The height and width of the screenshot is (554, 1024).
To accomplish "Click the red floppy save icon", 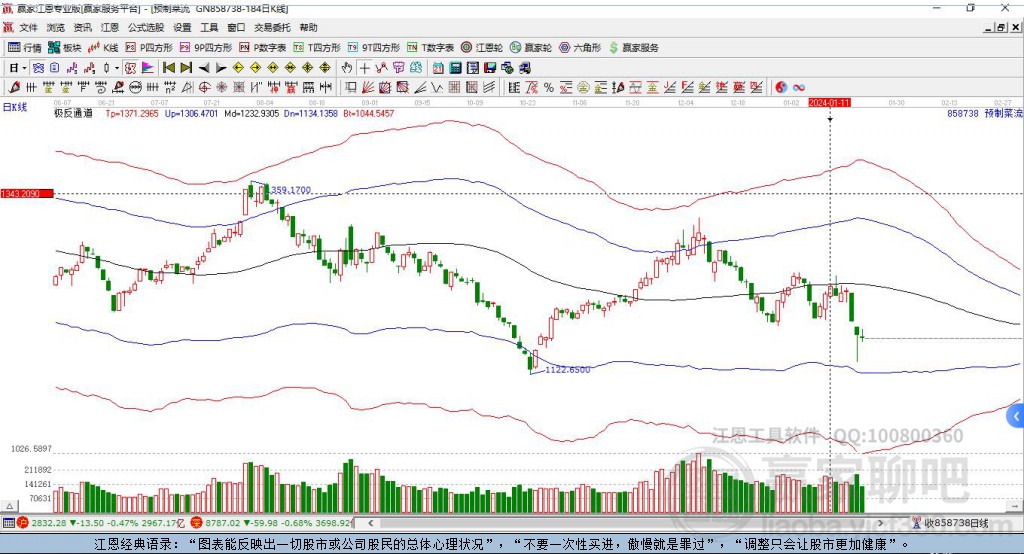I will (x=490, y=68).
